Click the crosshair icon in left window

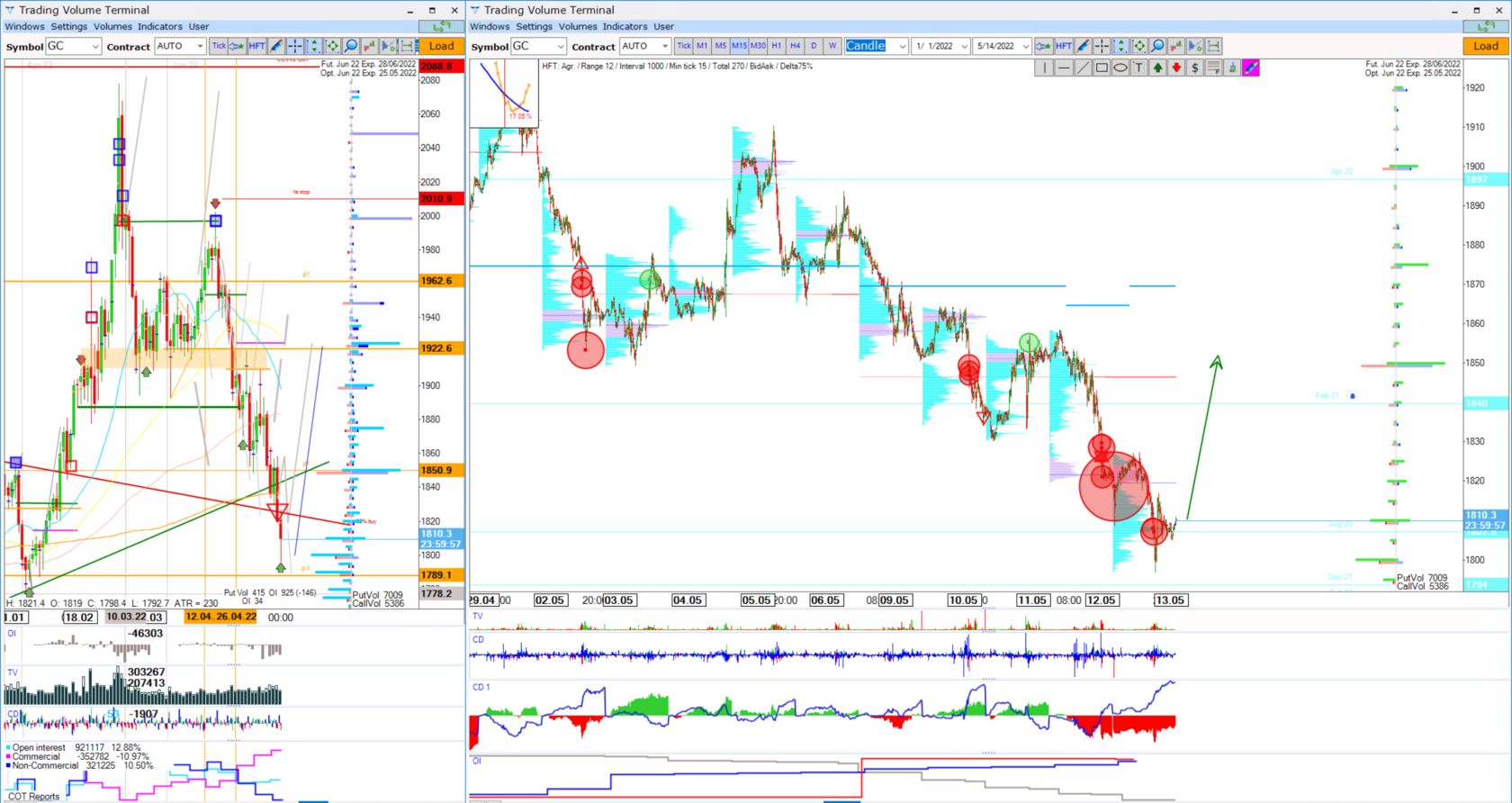click(295, 46)
